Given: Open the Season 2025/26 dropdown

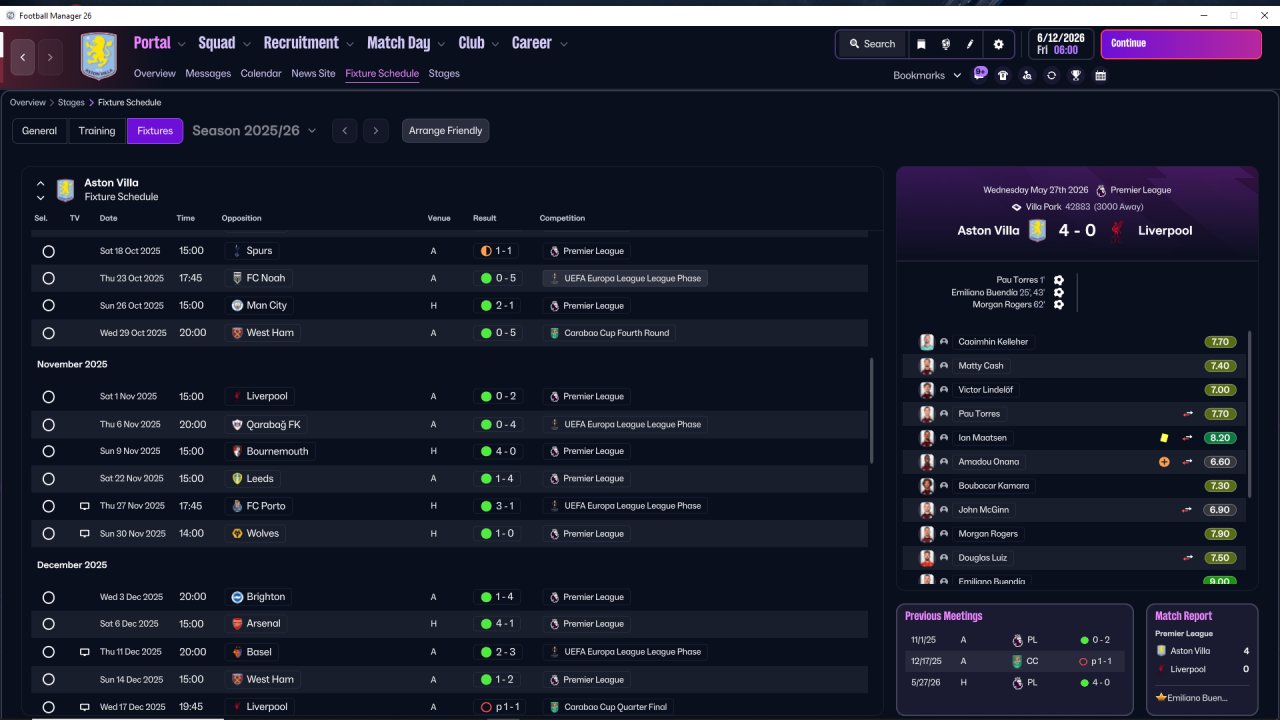Looking at the screenshot, I should click(254, 131).
